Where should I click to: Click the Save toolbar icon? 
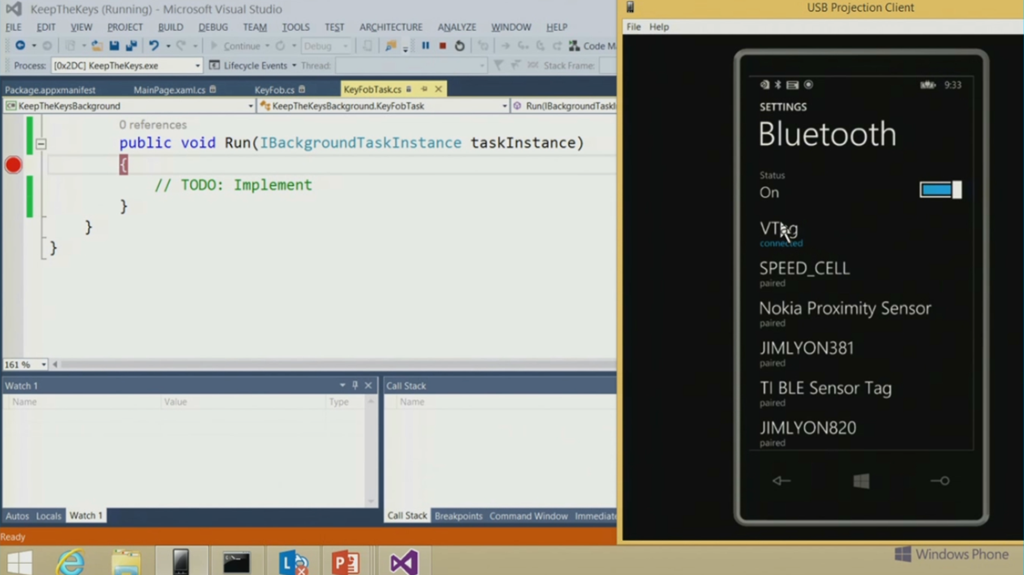[114, 46]
